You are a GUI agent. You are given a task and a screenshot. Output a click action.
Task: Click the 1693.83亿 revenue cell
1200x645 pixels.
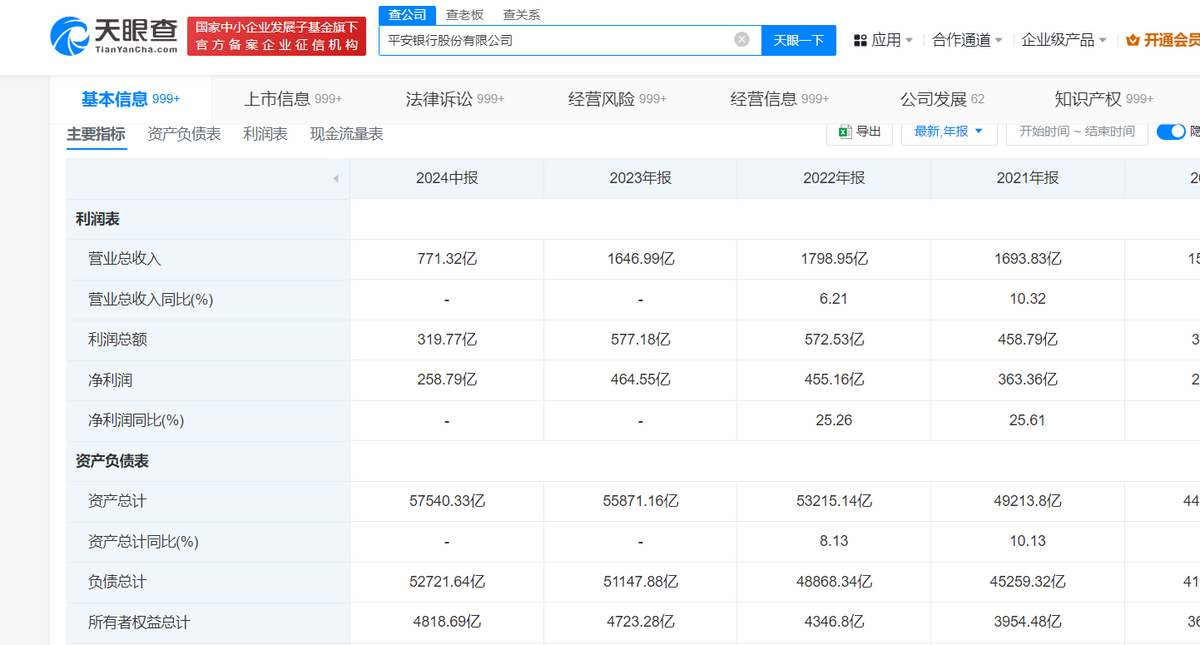tap(1027, 259)
